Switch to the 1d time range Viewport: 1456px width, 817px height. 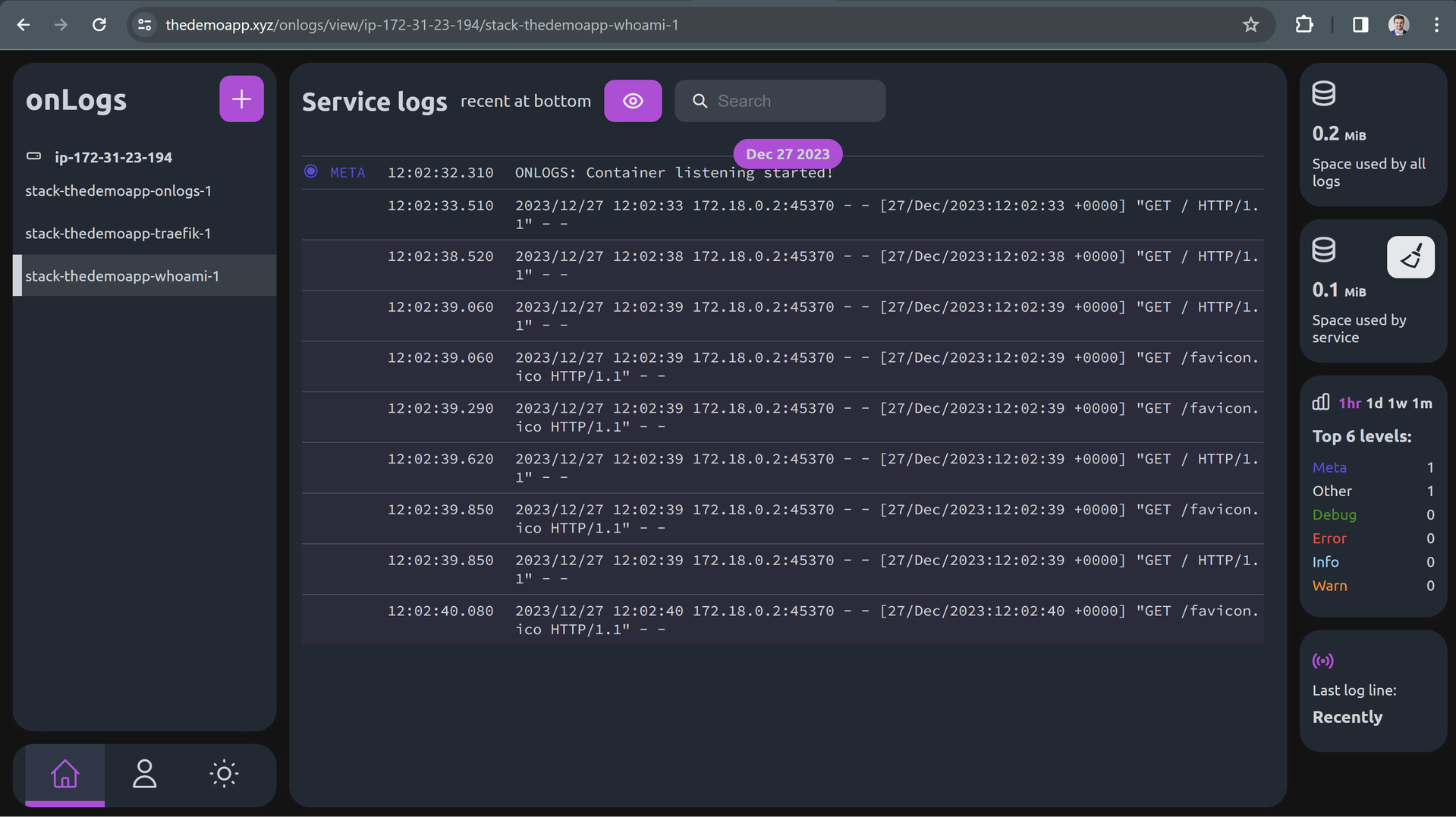(1375, 403)
